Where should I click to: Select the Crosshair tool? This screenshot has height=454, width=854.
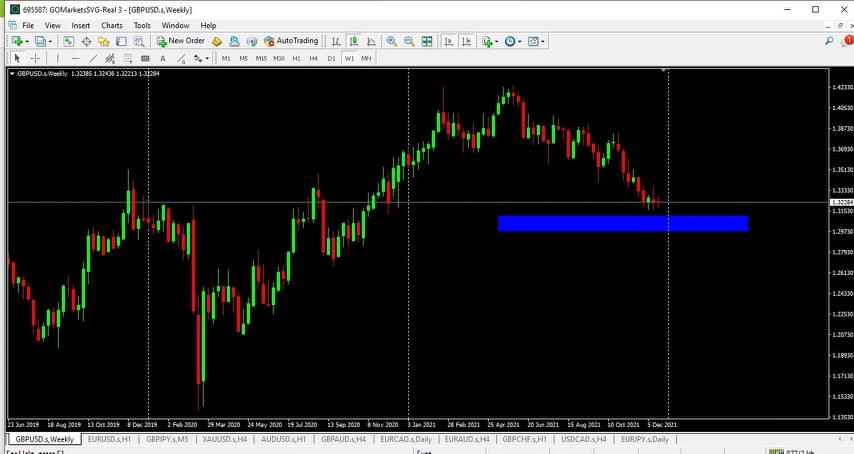coord(35,58)
